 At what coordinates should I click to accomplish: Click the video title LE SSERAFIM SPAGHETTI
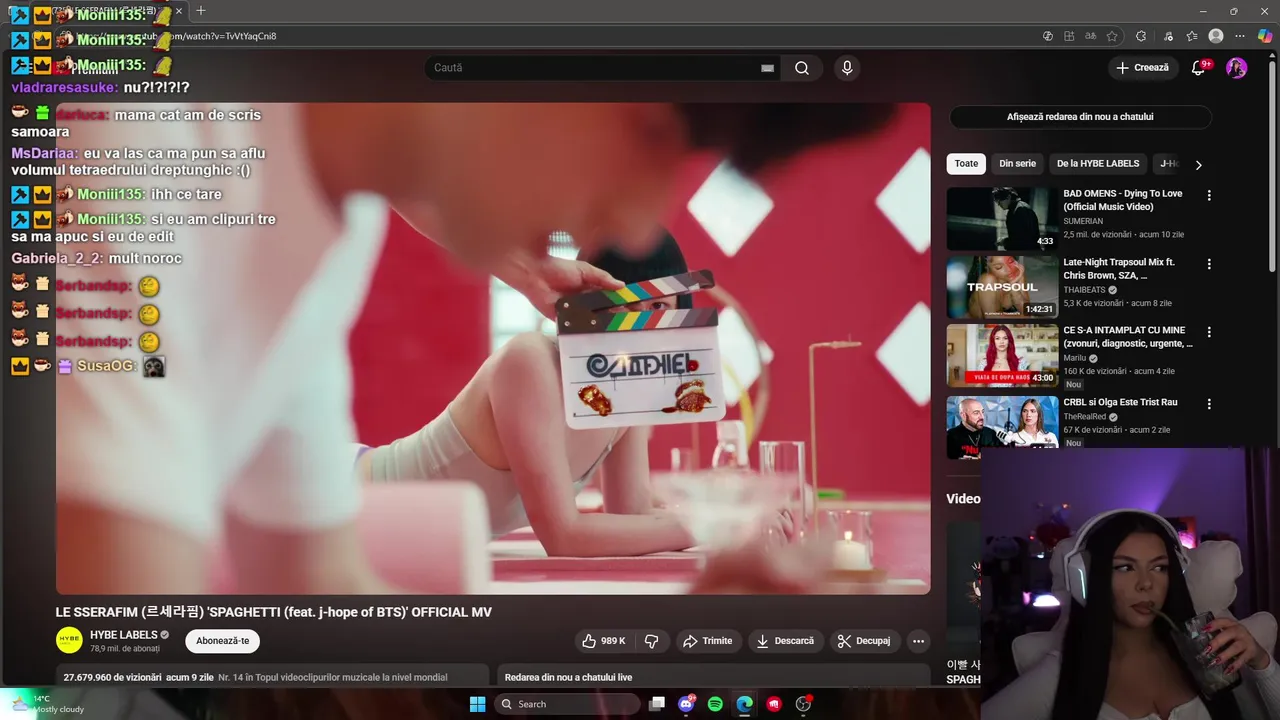pyautogui.click(x=274, y=612)
